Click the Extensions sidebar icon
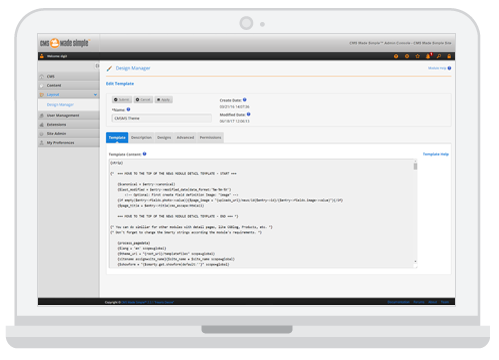 42,124
